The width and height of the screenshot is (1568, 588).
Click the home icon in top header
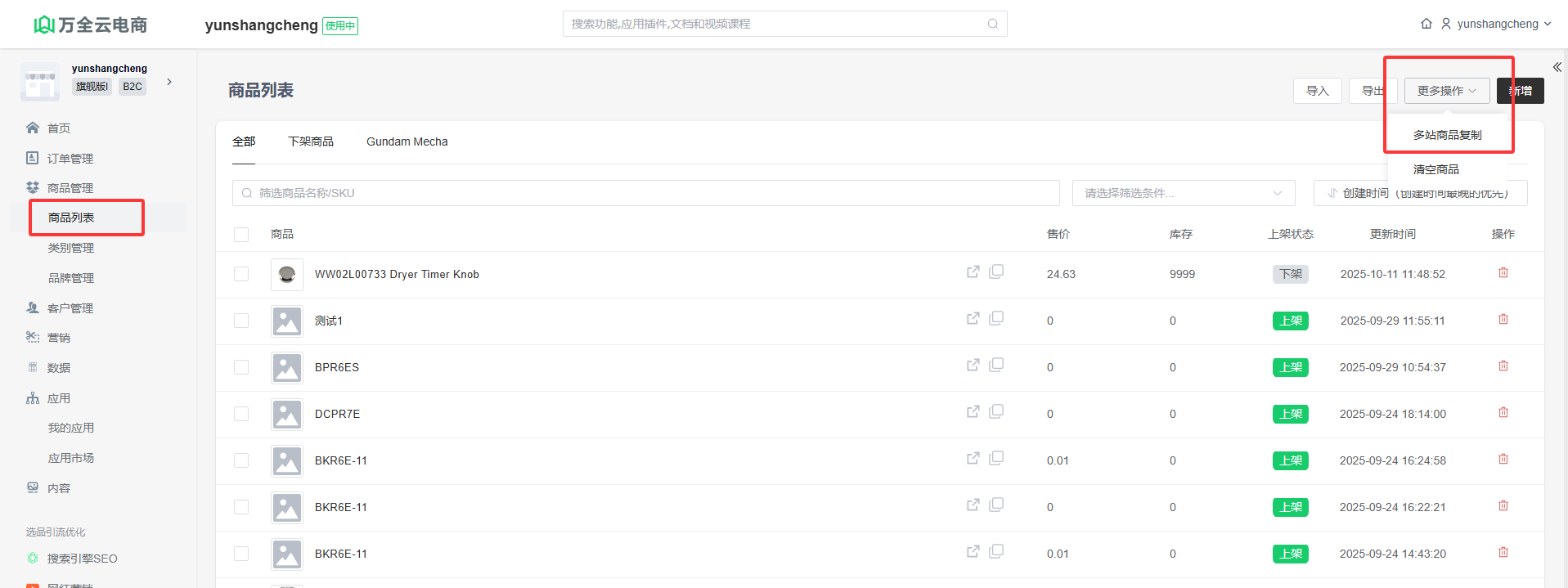click(1426, 24)
